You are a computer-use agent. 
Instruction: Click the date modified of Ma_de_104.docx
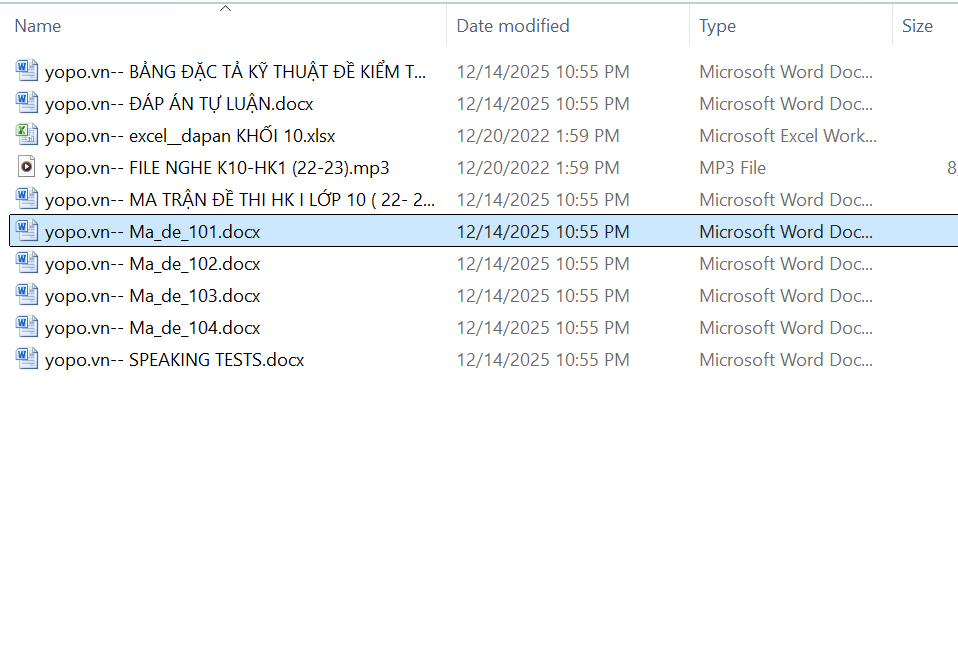542,328
